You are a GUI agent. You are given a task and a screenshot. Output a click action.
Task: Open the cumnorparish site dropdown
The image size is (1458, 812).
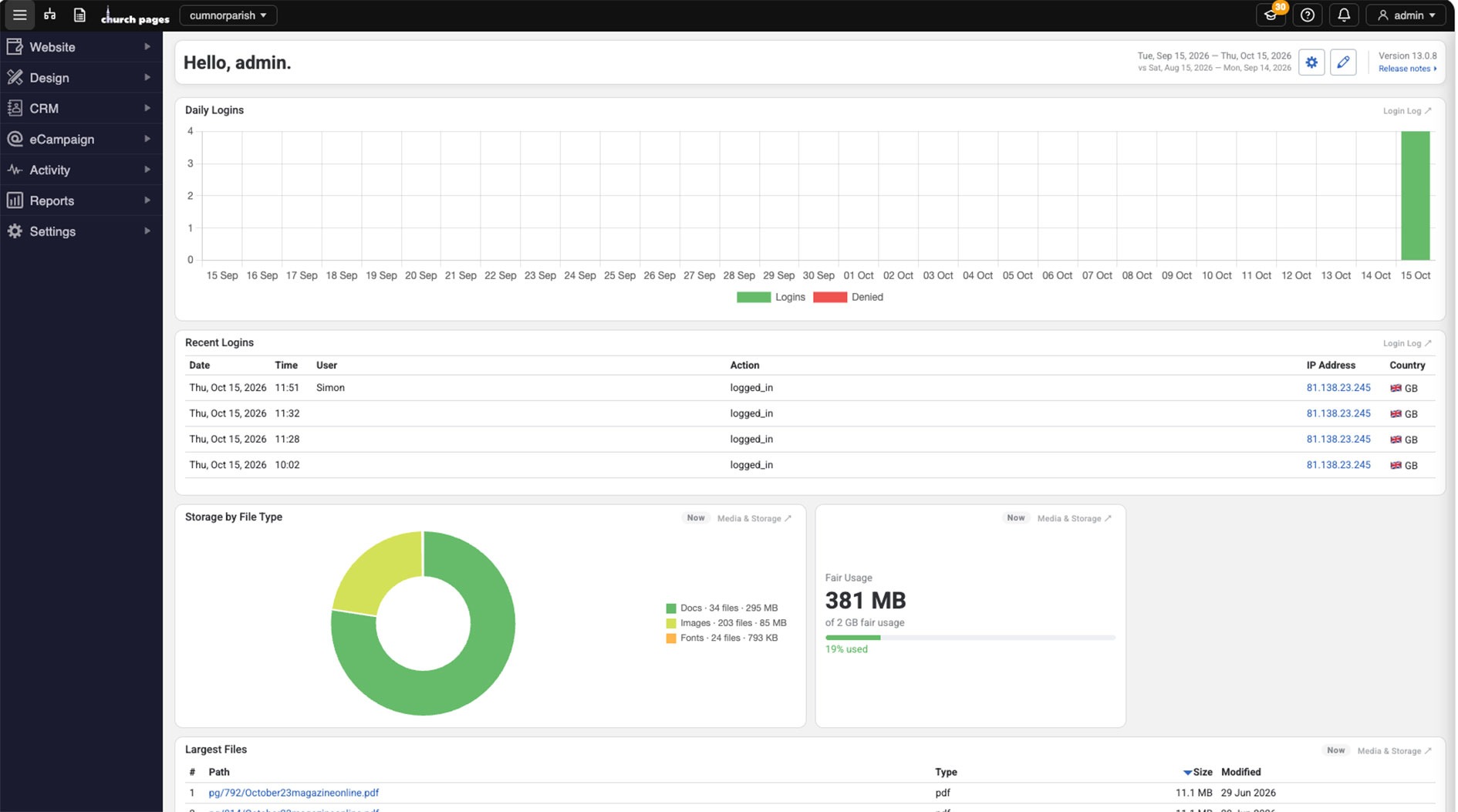228,15
